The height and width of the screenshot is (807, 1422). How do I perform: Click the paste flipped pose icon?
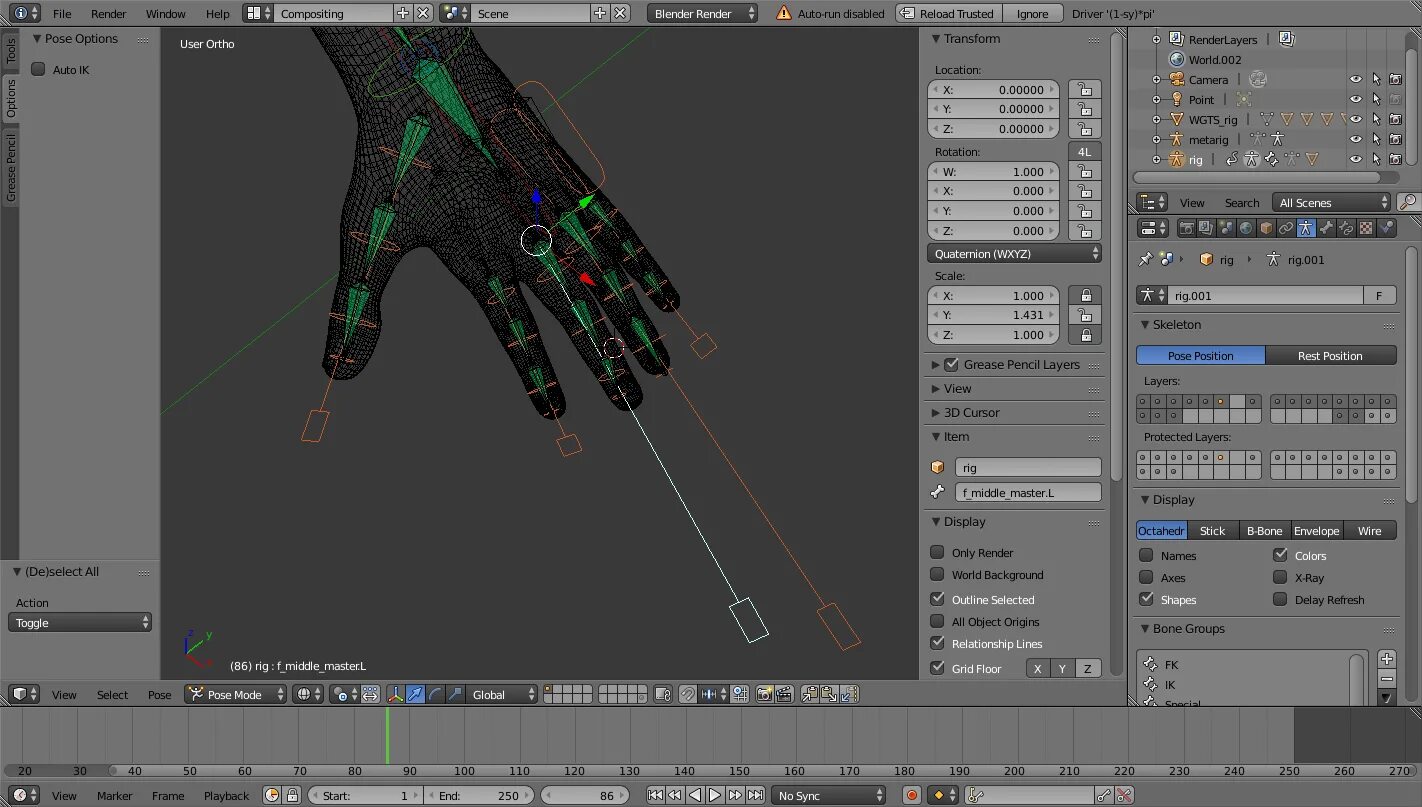[850, 694]
